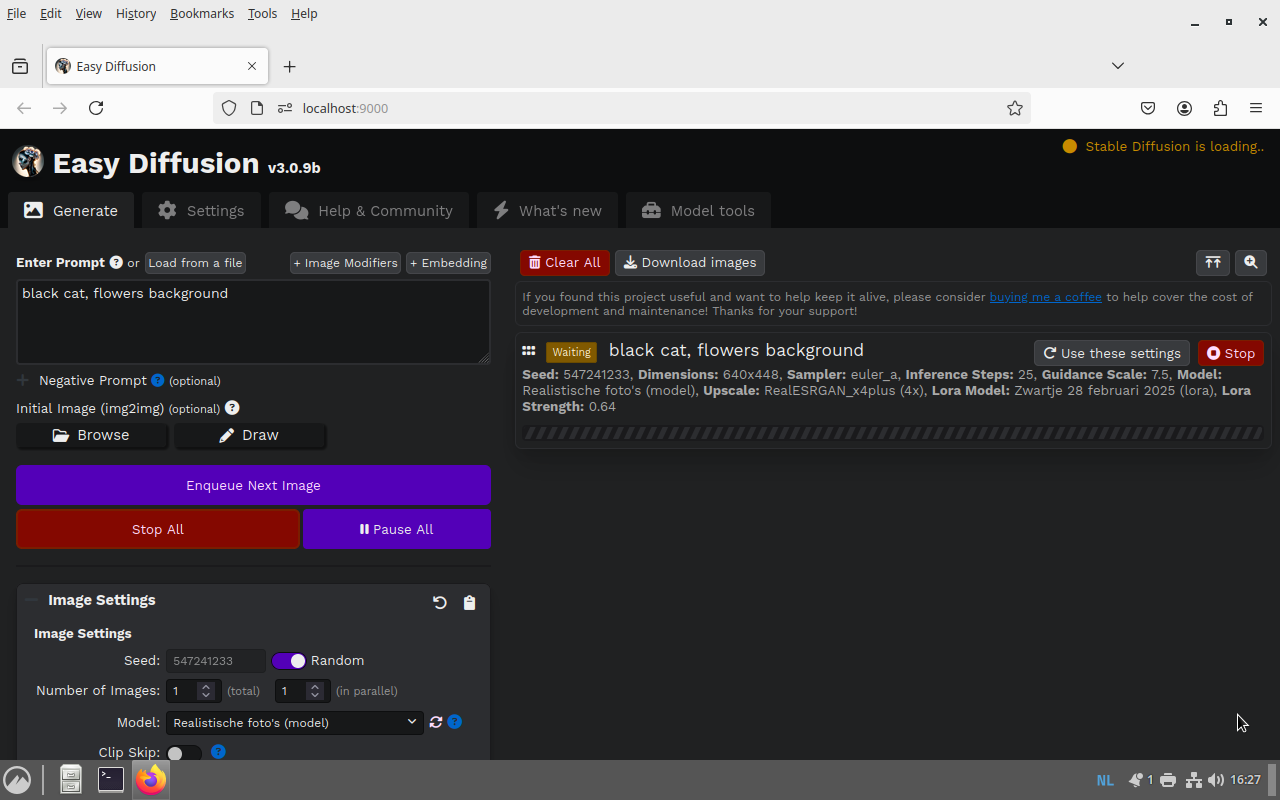Click the clipboard paste icon in Image Settings
This screenshot has width=1280, height=800.
tap(470, 602)
